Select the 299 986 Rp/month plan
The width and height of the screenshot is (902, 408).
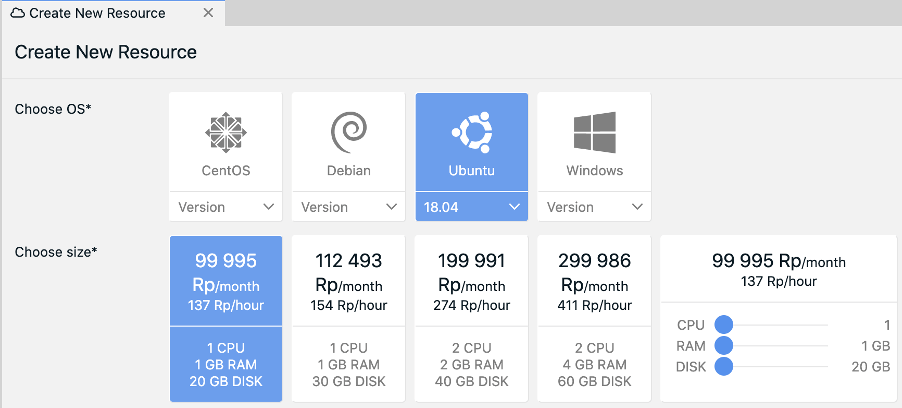tap(594, 318)
